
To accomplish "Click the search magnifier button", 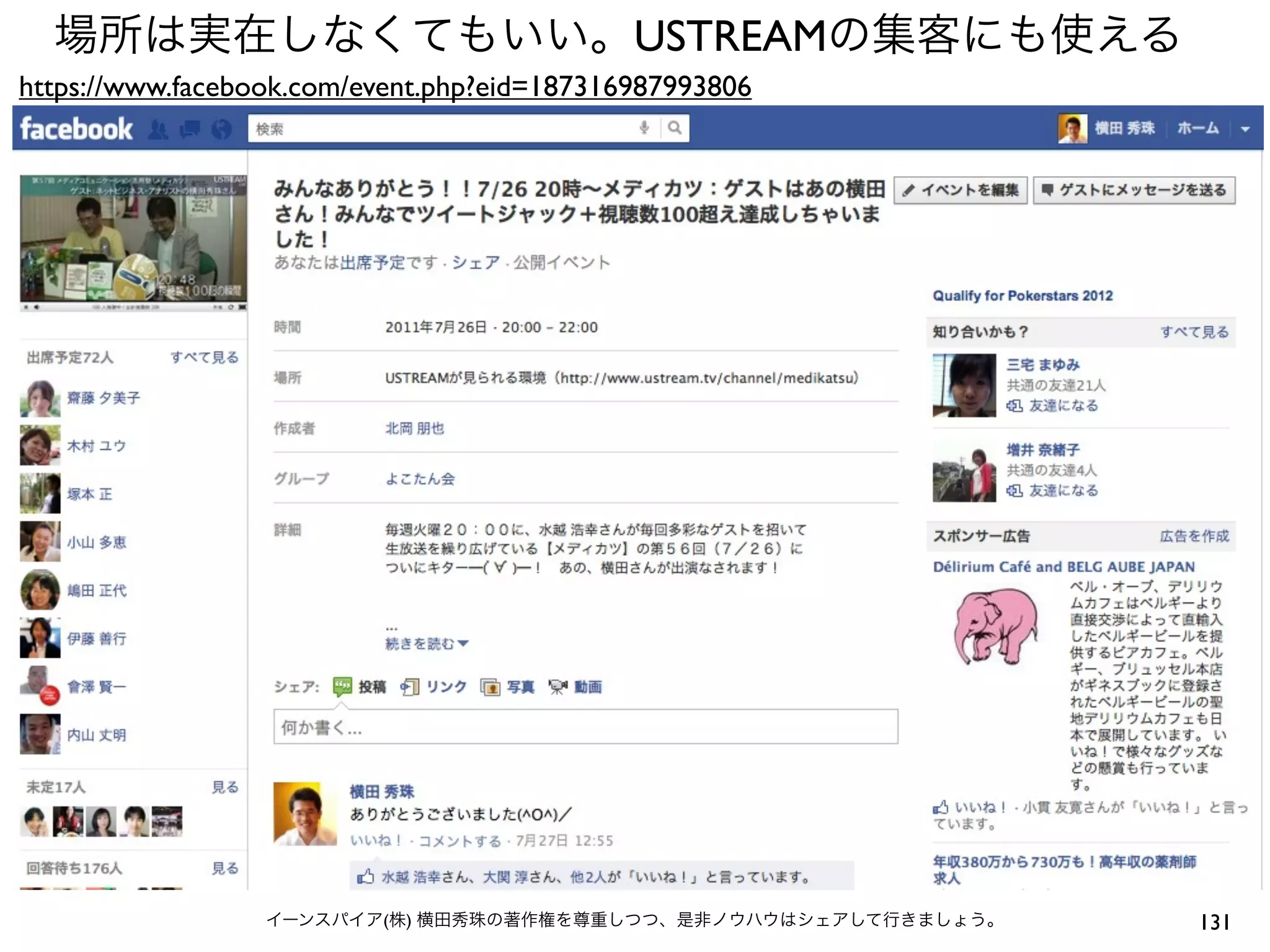I will coord(675,128).
